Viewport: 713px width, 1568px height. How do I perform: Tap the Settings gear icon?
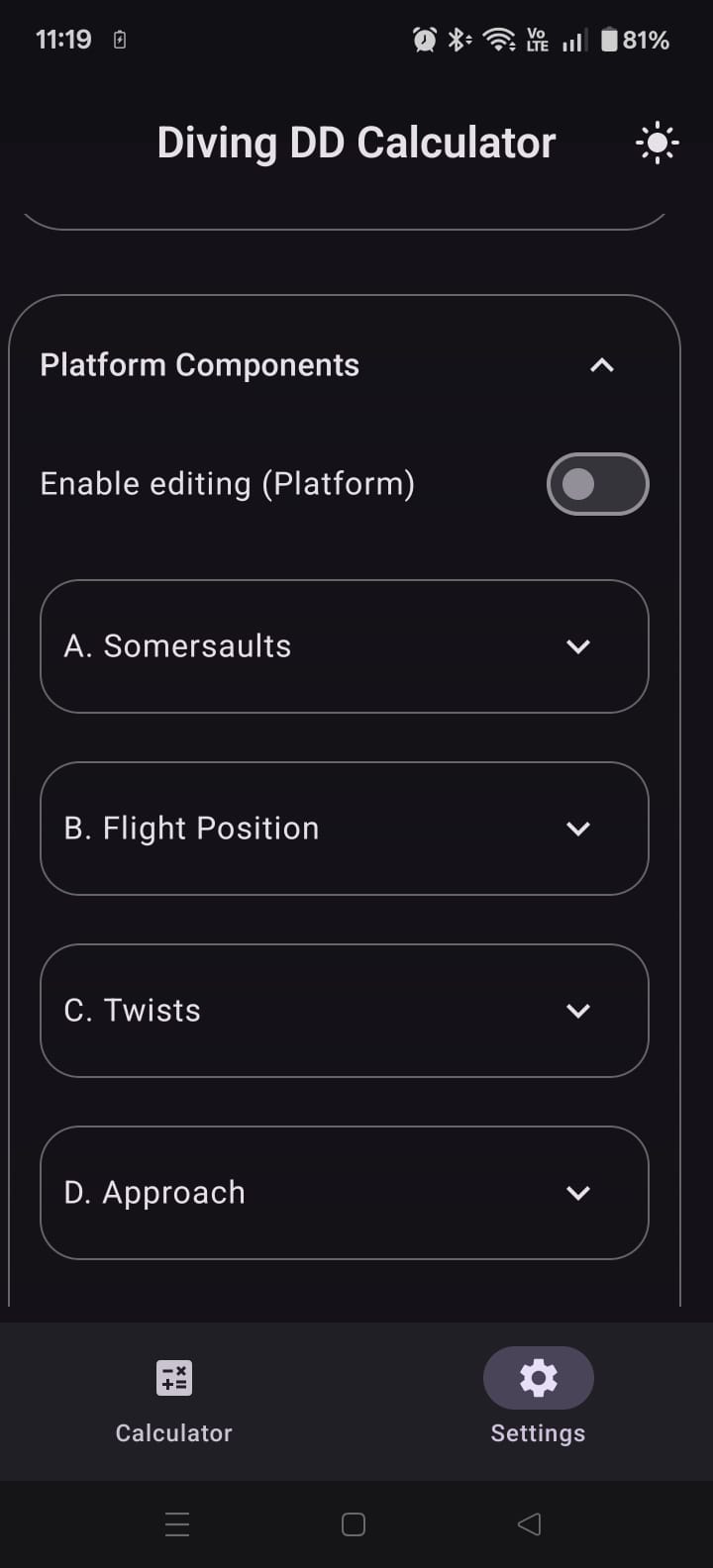538,1377
